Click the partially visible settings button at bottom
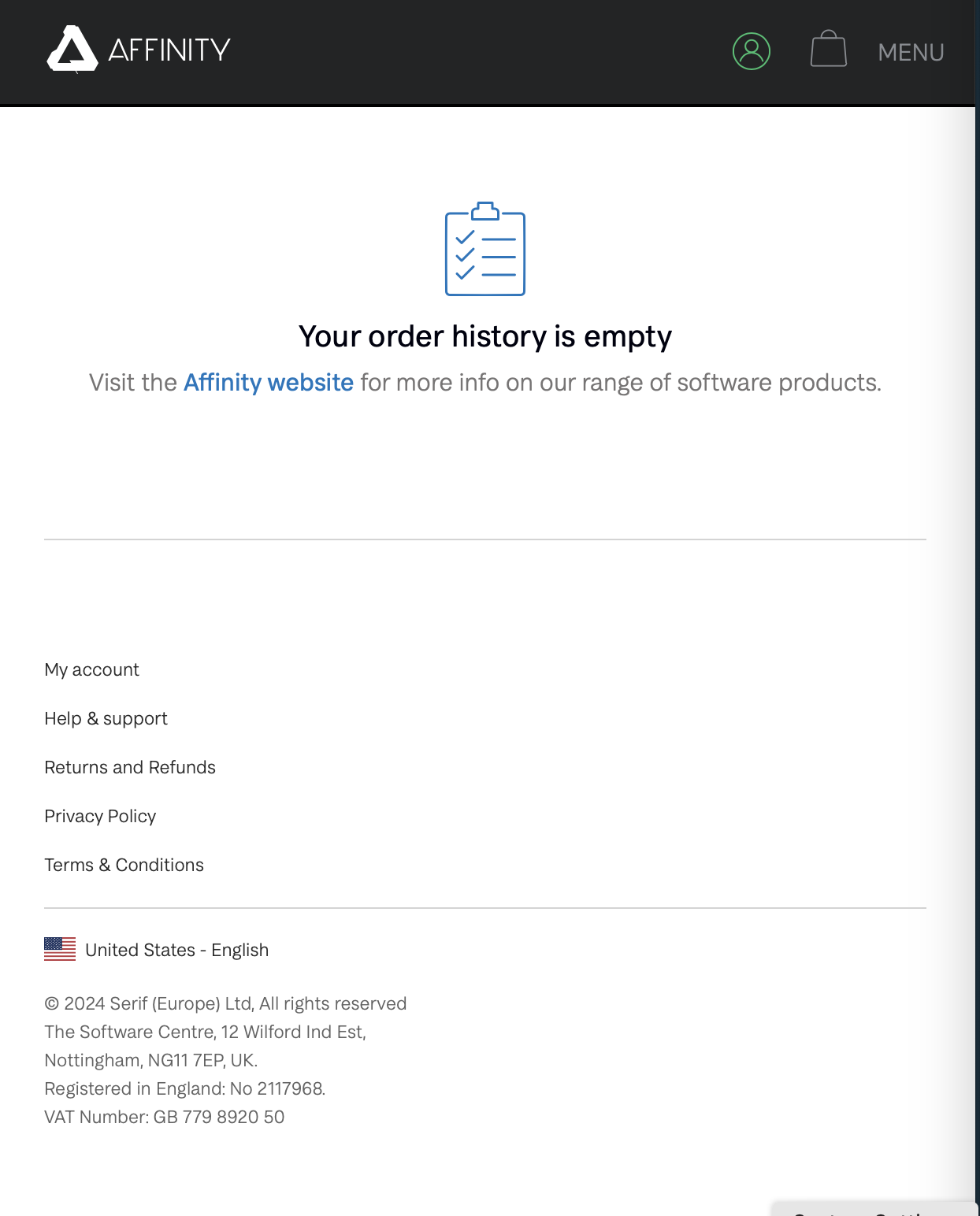Image resolution: width=980 pixels, height=1216 pixels. click(x=874, y=1209)
